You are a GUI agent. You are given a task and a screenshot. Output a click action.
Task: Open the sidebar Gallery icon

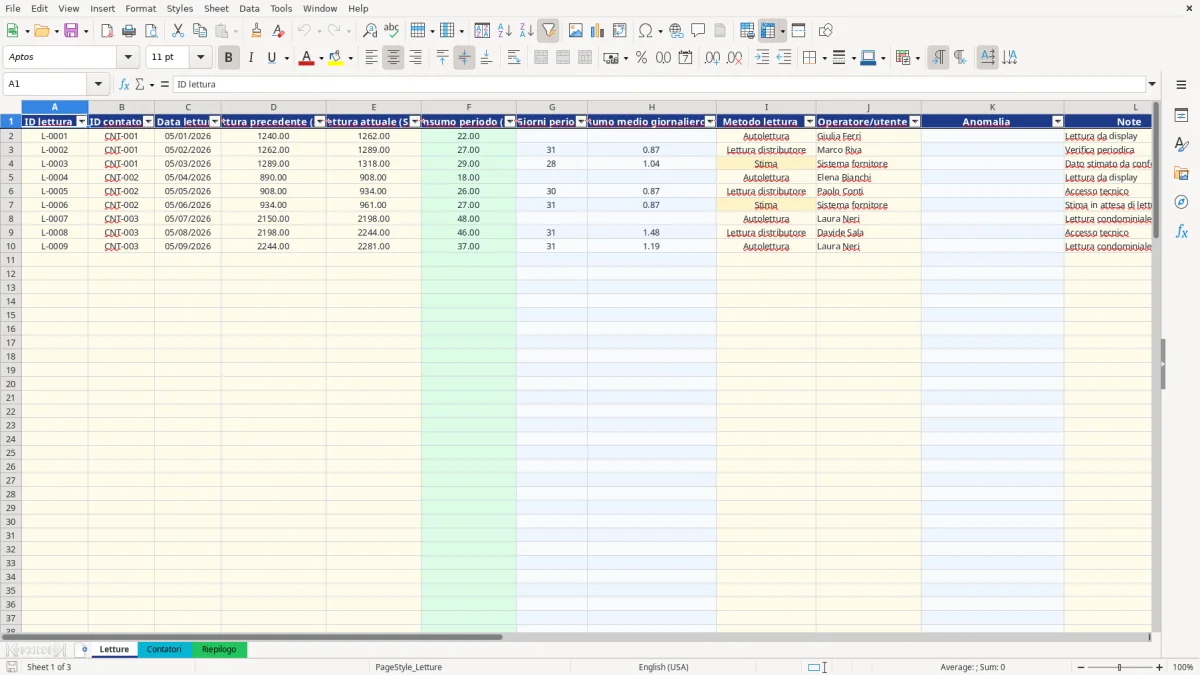point(1181,174)
